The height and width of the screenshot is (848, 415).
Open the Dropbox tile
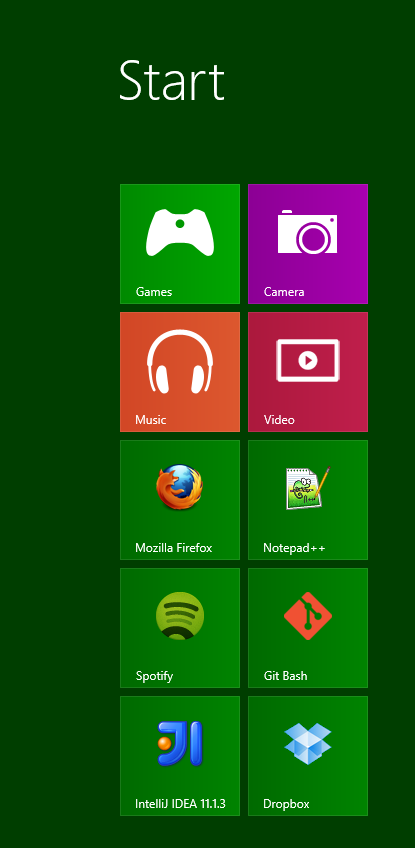[x=308, y=756]
